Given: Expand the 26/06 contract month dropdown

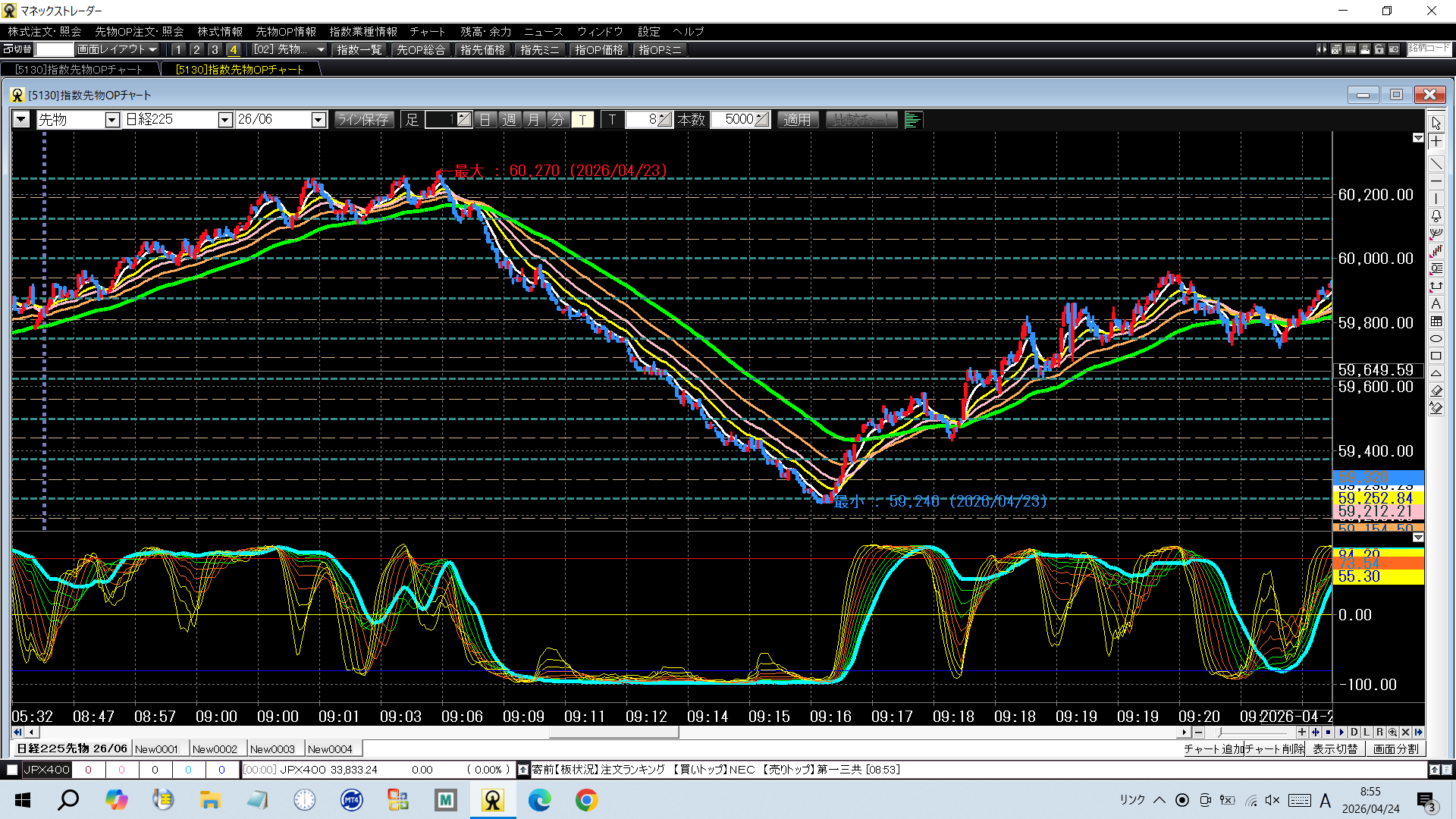Looking at the screenshot, I should pos(318,120).
